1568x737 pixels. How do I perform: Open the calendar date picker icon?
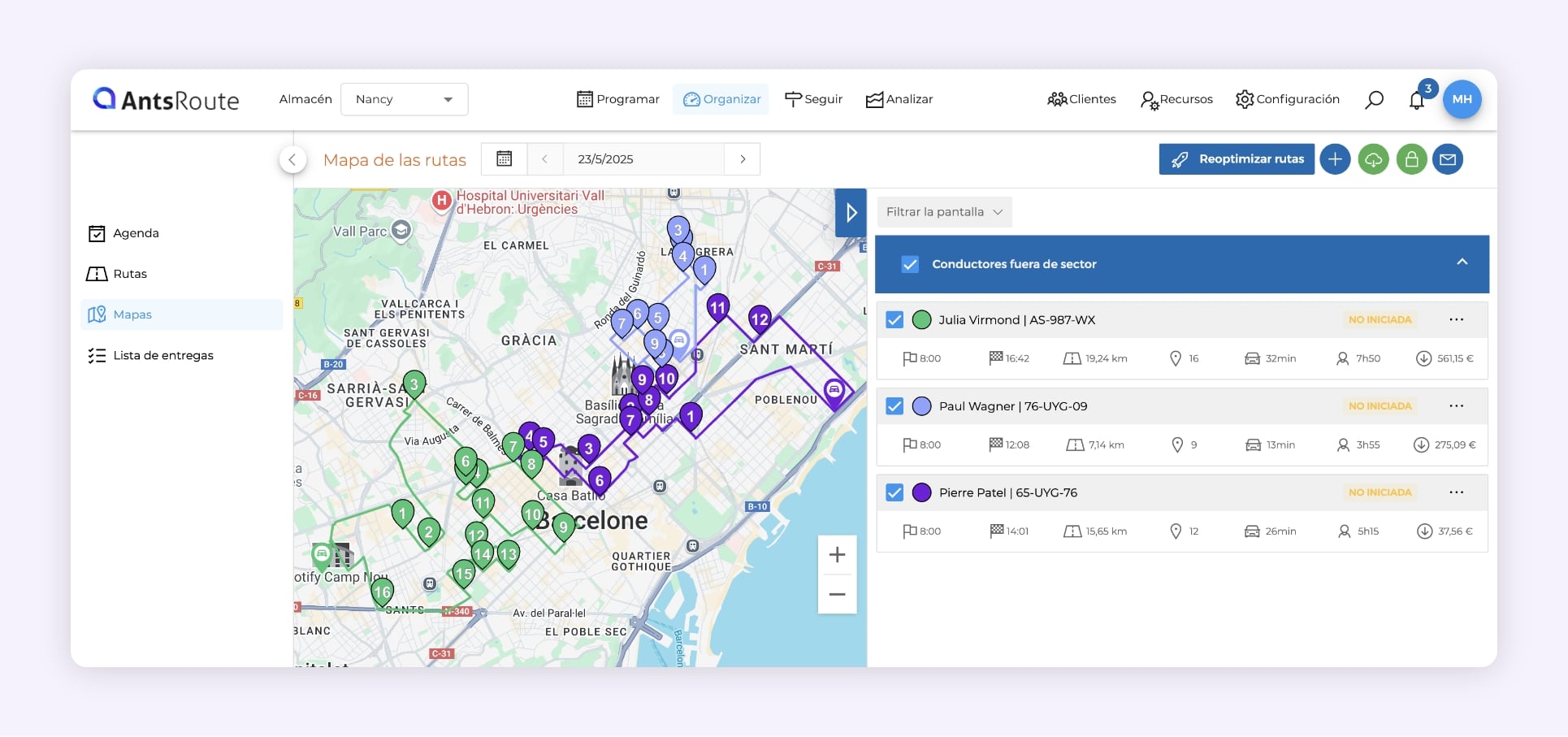(x=504, y=159)
